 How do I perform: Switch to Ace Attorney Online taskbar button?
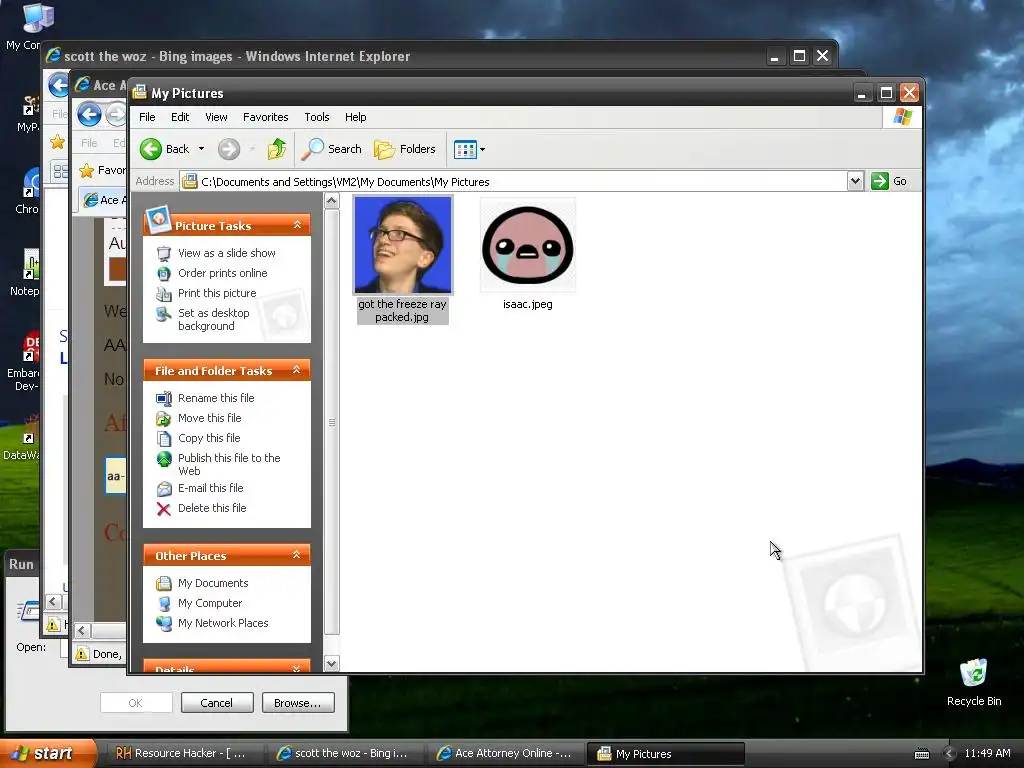tap(506, 754)
